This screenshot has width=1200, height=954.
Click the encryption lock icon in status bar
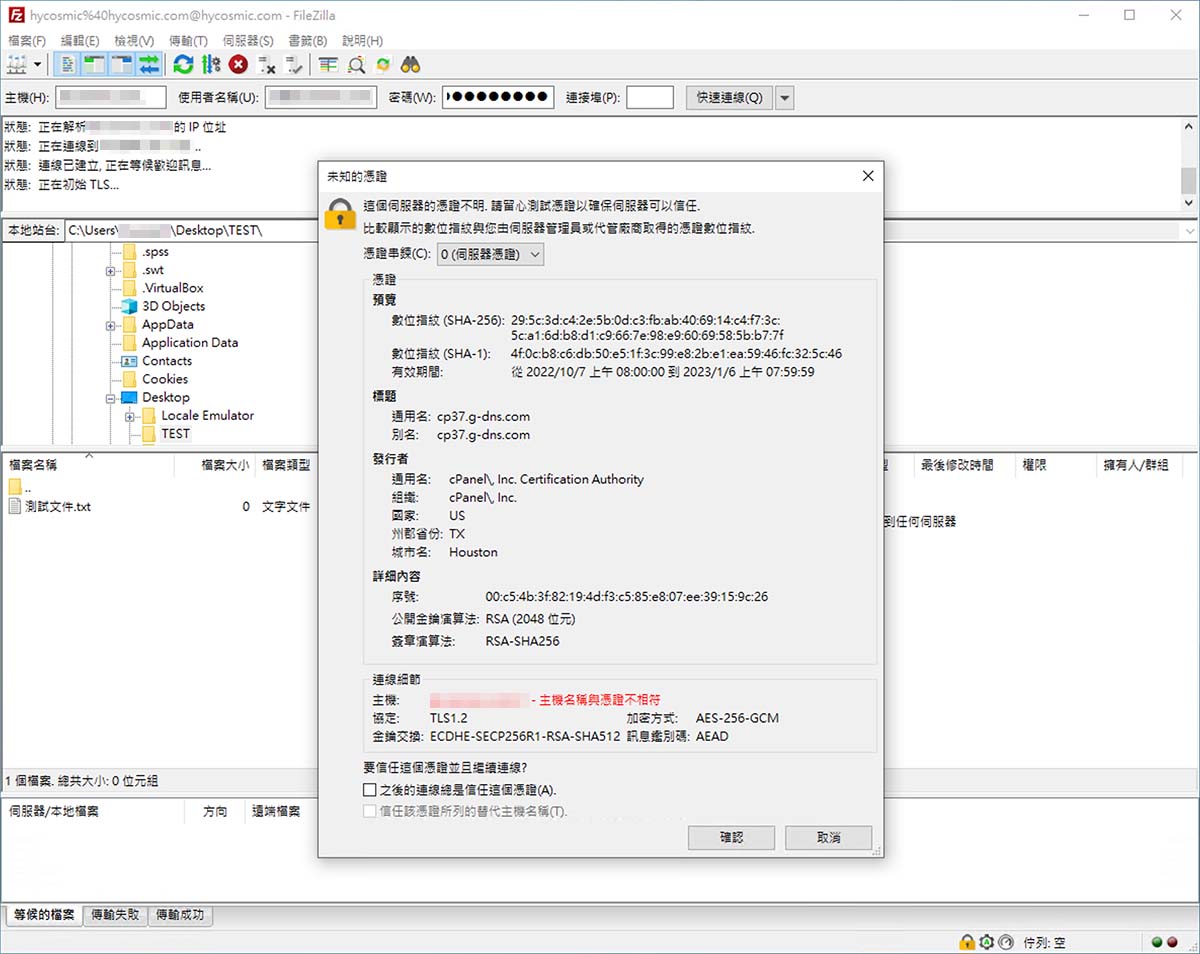click(967, 942)
